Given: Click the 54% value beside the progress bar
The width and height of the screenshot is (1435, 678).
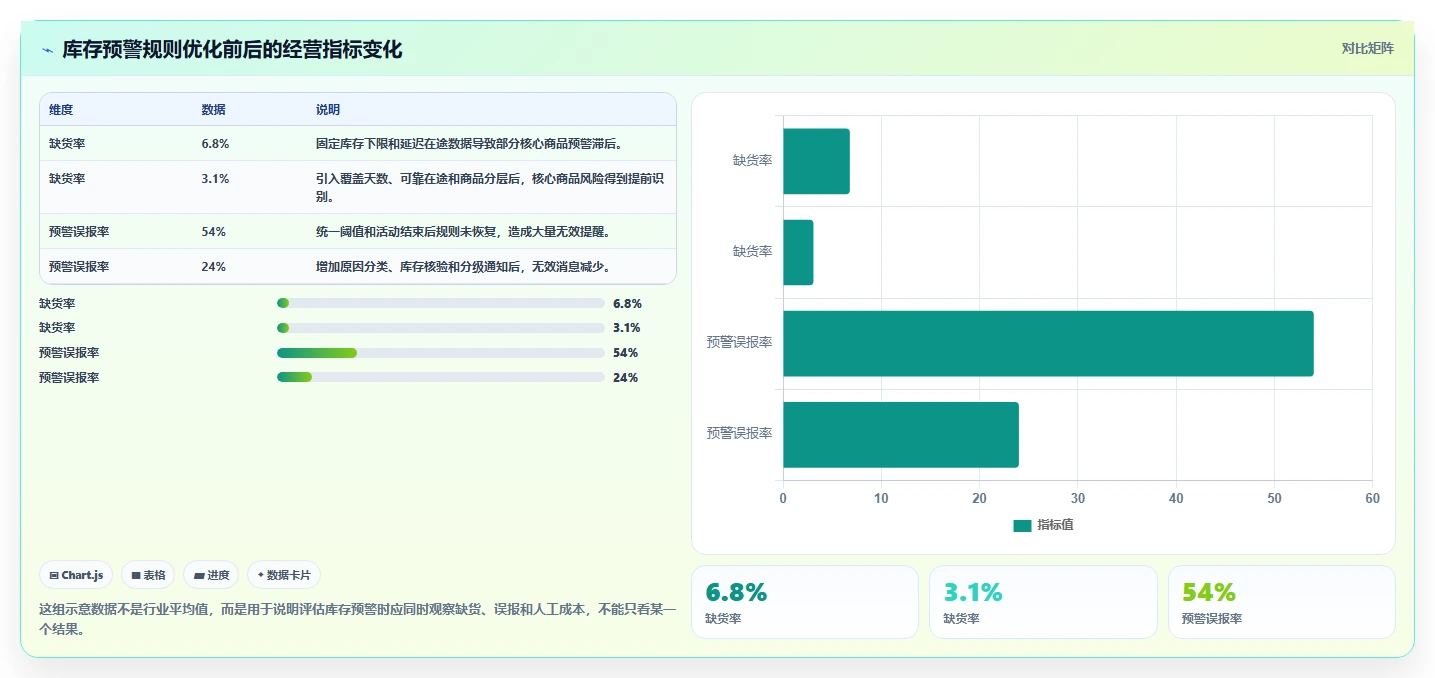Looking at the screenshot, I should (x=625, y=353).
